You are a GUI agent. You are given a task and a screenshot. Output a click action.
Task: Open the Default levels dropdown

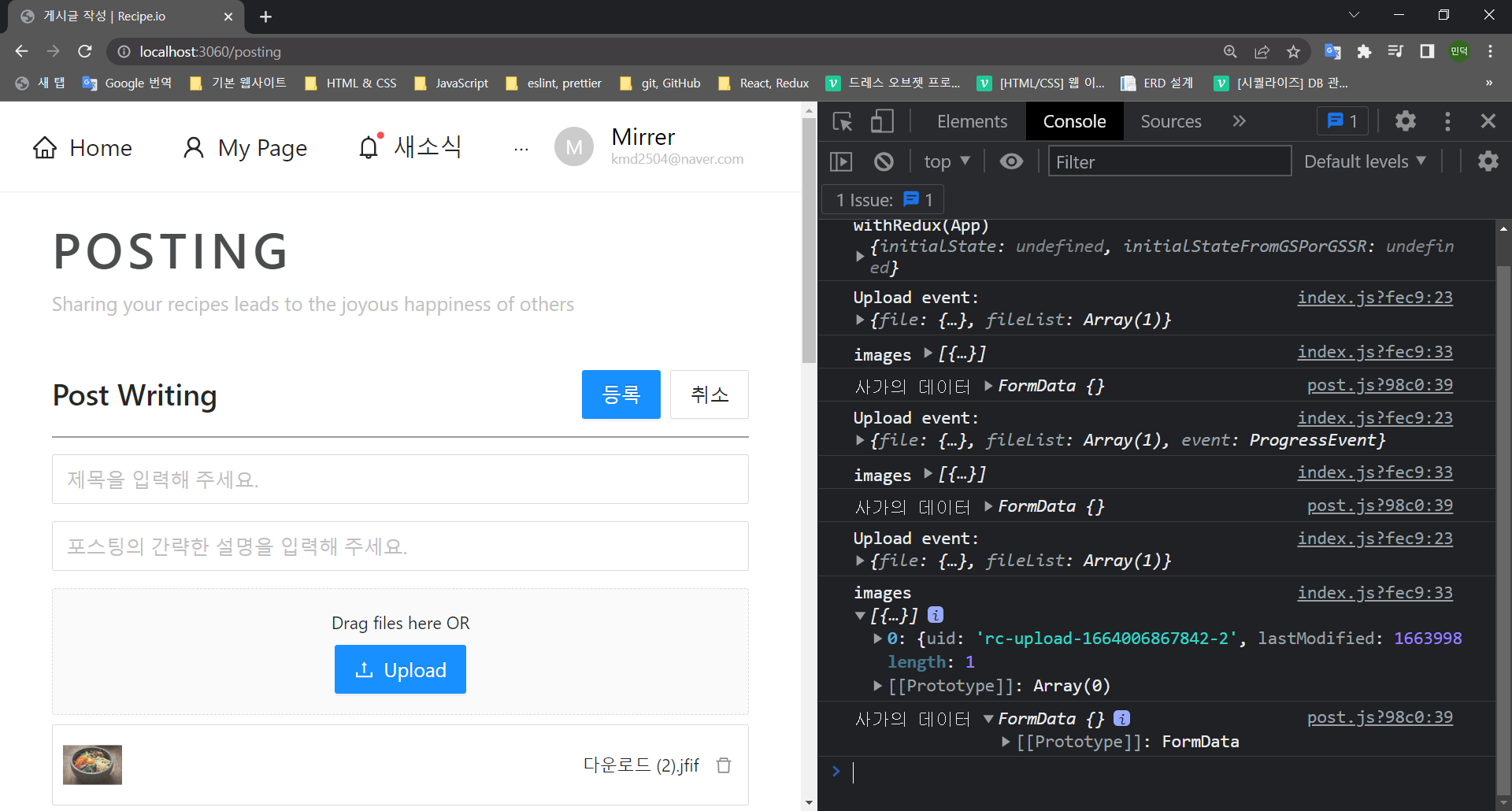click(x=1365, y=161)
